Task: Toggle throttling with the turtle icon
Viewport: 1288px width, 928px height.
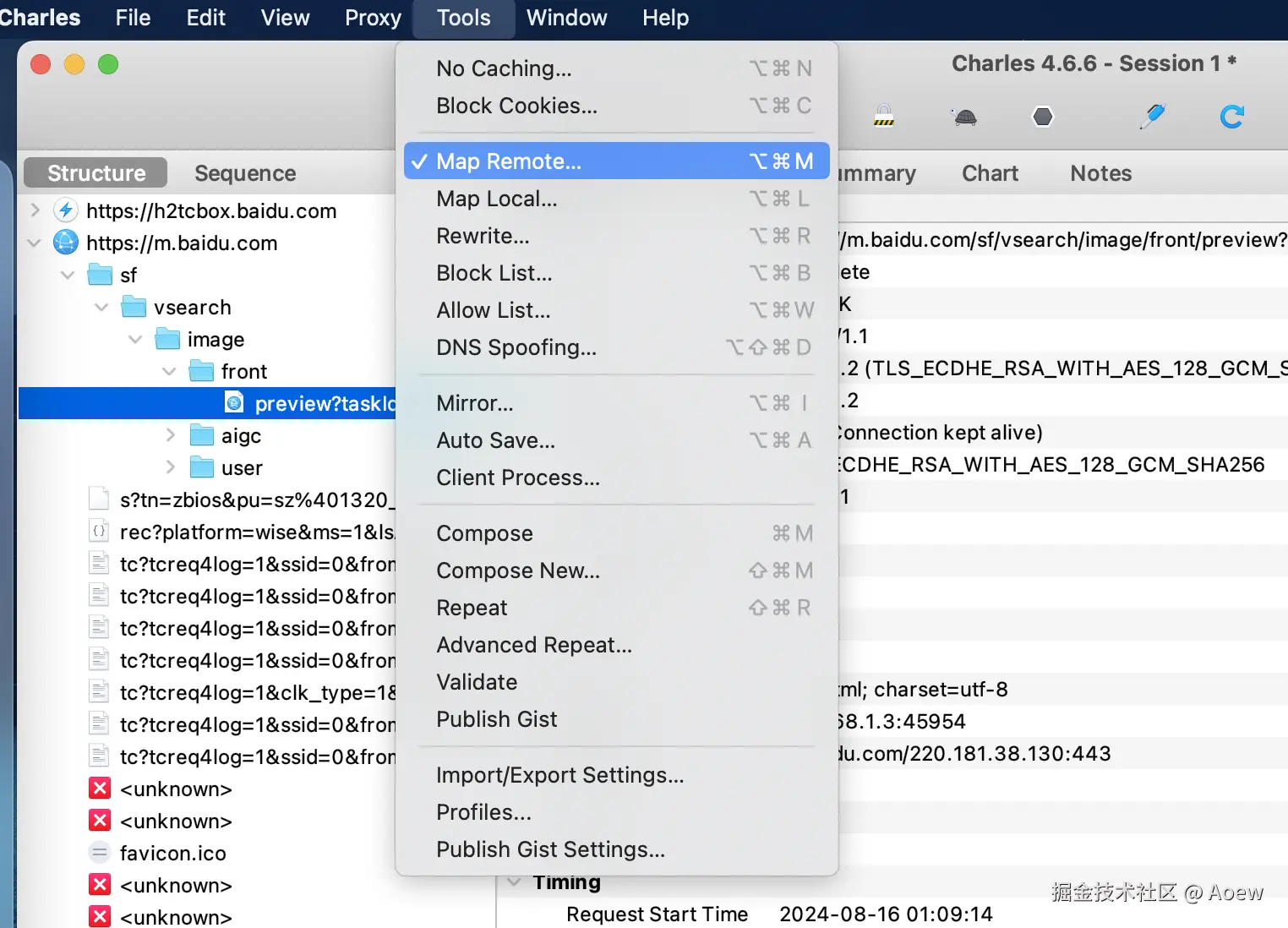Action: click(964, 117)
